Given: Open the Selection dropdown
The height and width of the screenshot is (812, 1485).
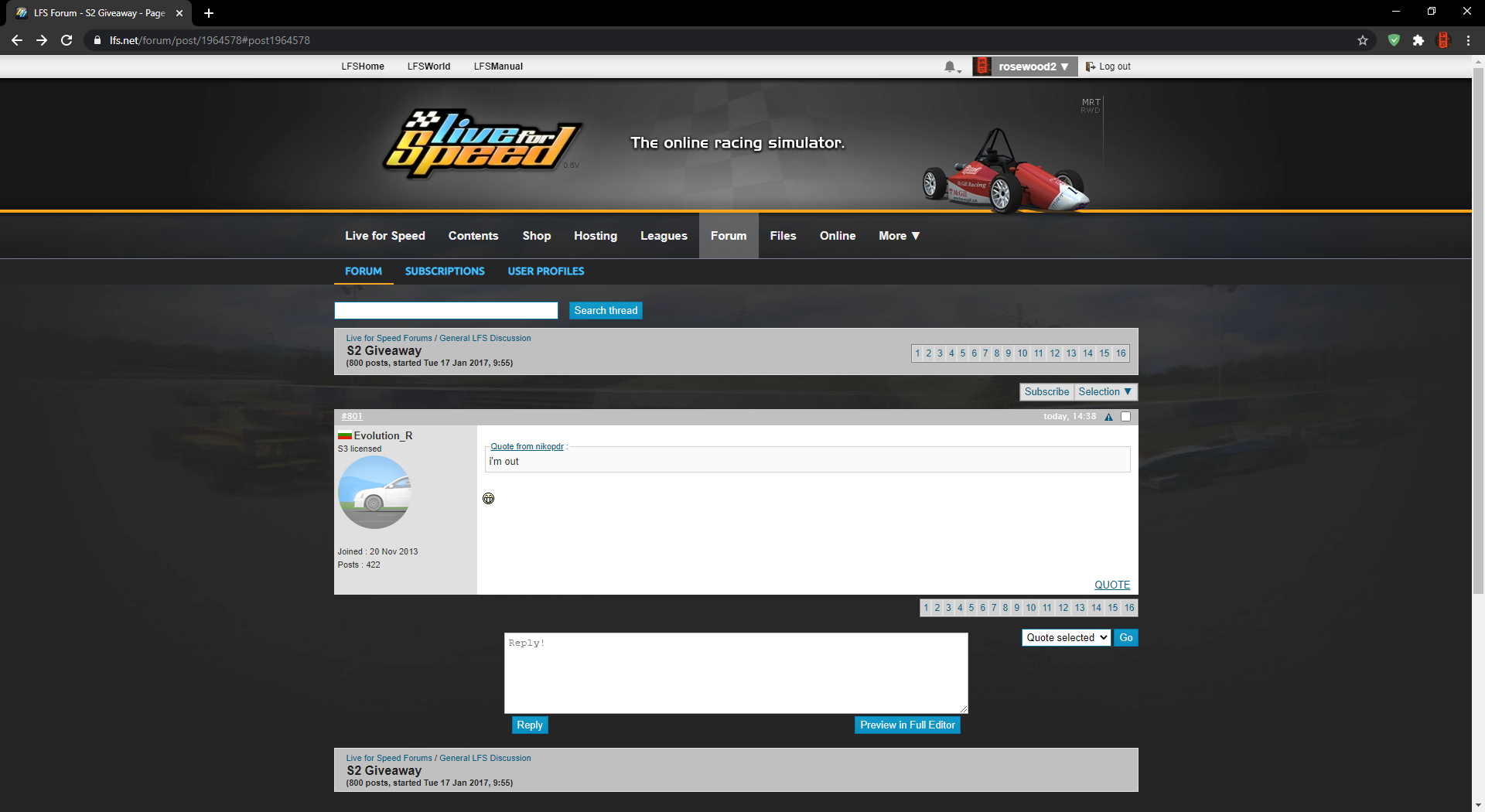Looking at the screenshot, I should tap(1105, 392).
